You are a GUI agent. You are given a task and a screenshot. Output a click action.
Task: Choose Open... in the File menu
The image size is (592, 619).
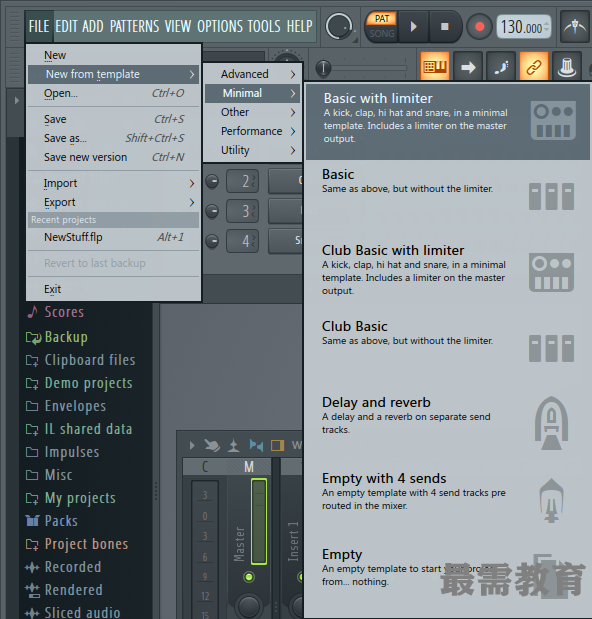click(114, 94)
